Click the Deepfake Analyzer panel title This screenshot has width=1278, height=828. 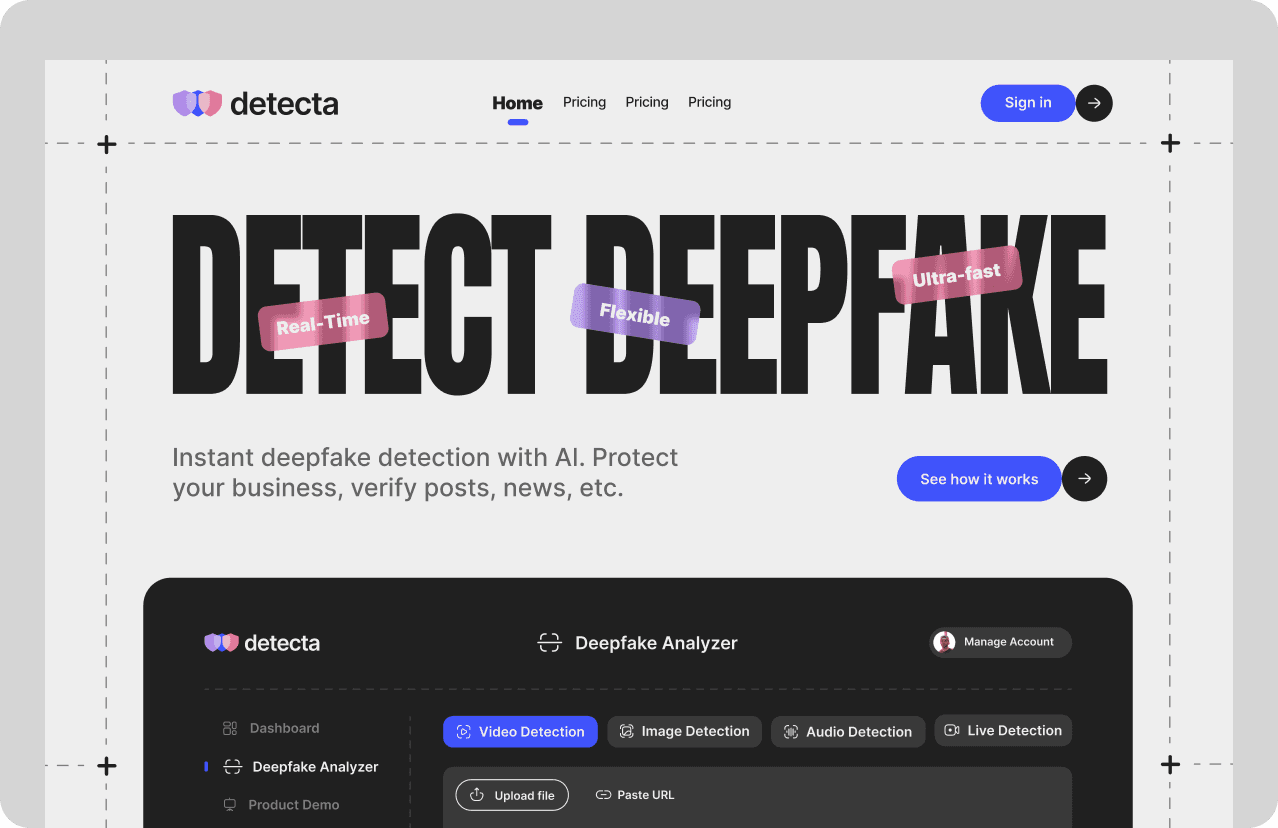point(656,643)
